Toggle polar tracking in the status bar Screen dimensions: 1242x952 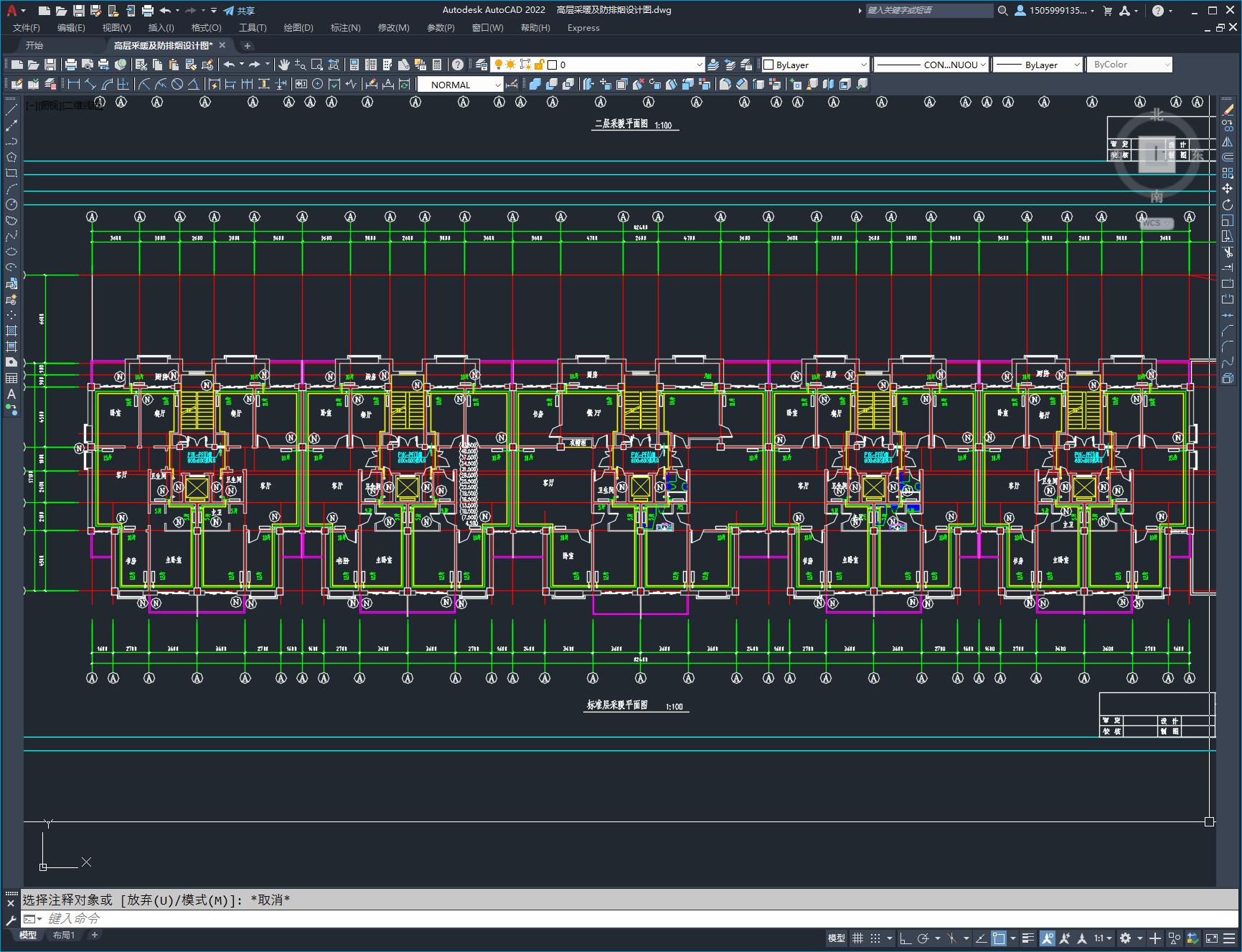923,938
